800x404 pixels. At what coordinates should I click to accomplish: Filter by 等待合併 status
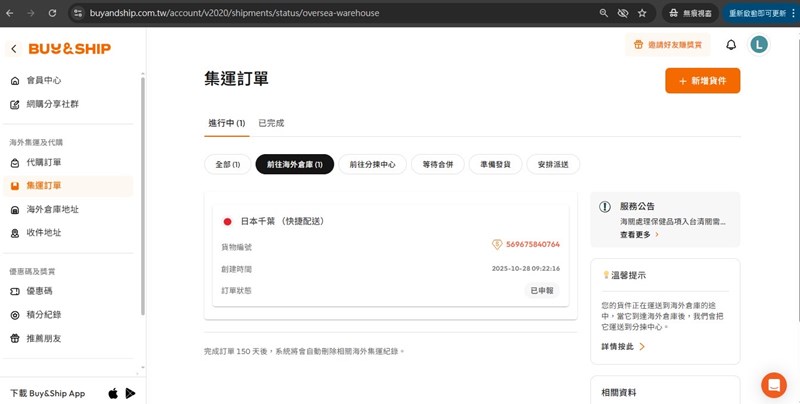(x=438, y=164)
